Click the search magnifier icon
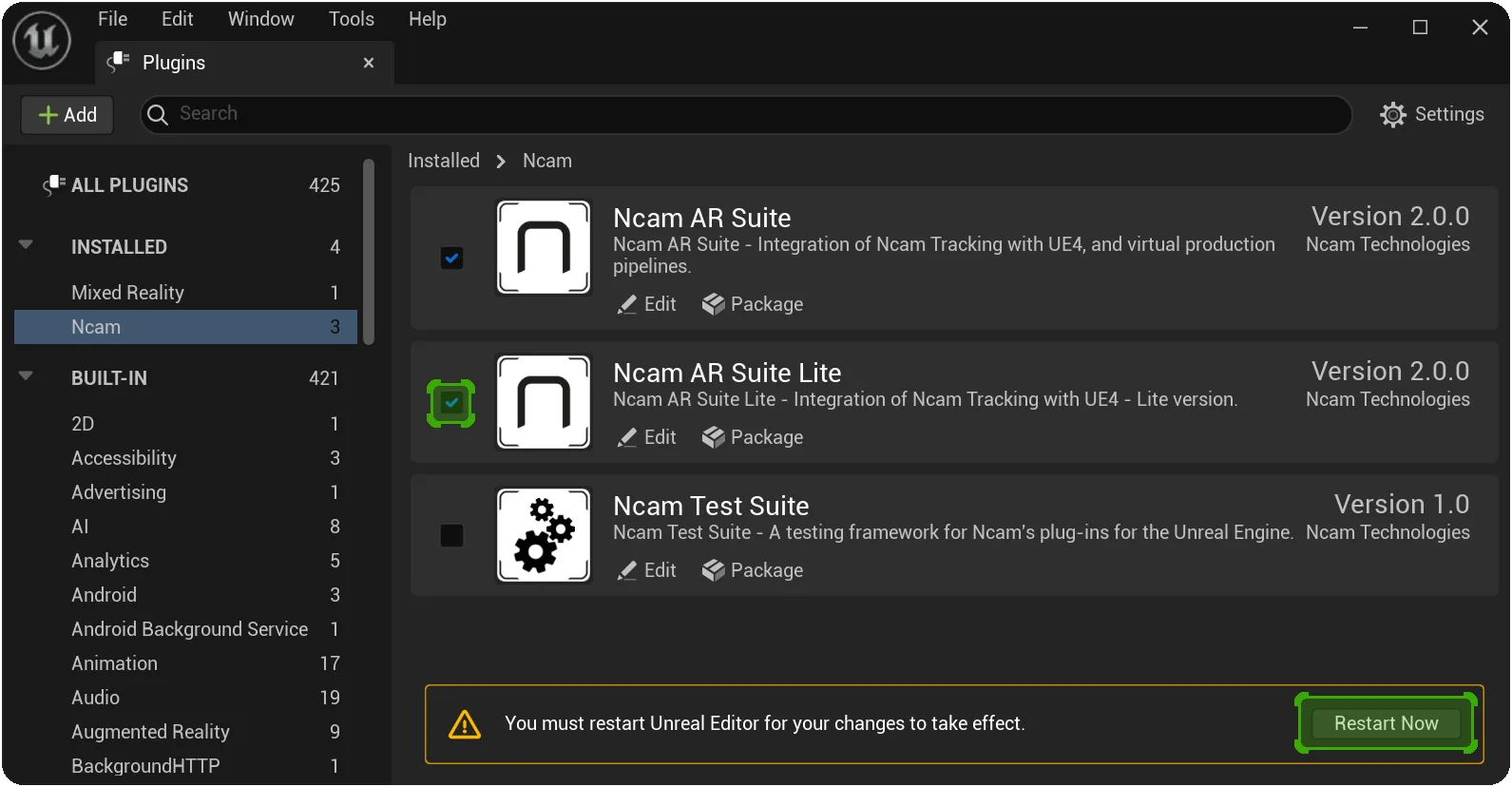Viewport: 1512px width, 787px height. [158, 114]
